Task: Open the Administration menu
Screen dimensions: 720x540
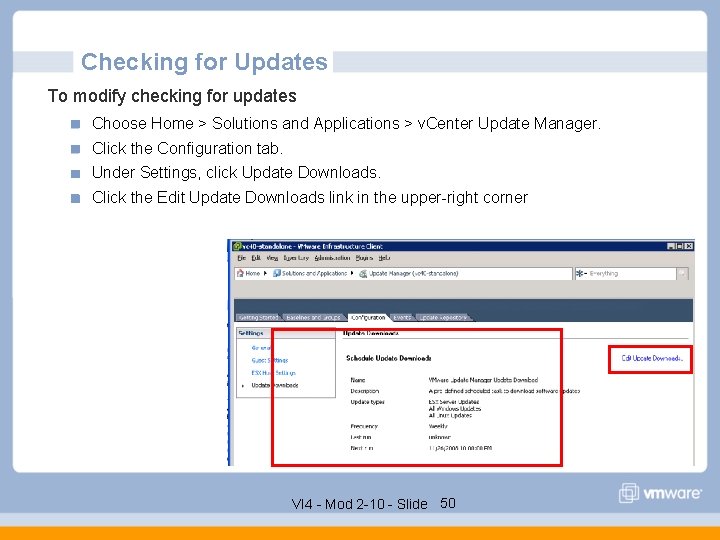Action: tap(332, 258)
